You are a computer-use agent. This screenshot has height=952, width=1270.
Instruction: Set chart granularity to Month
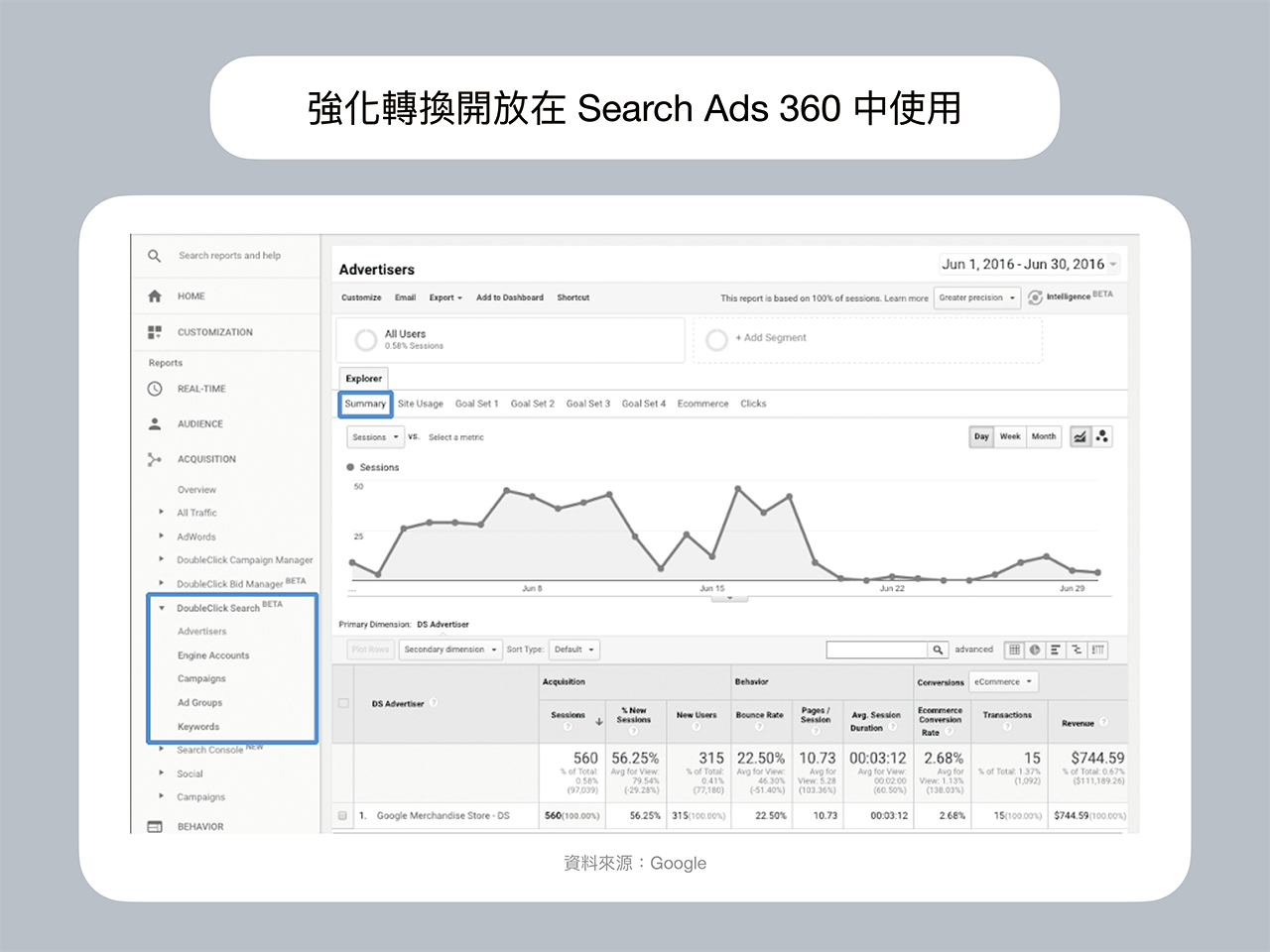[1044, 436]
